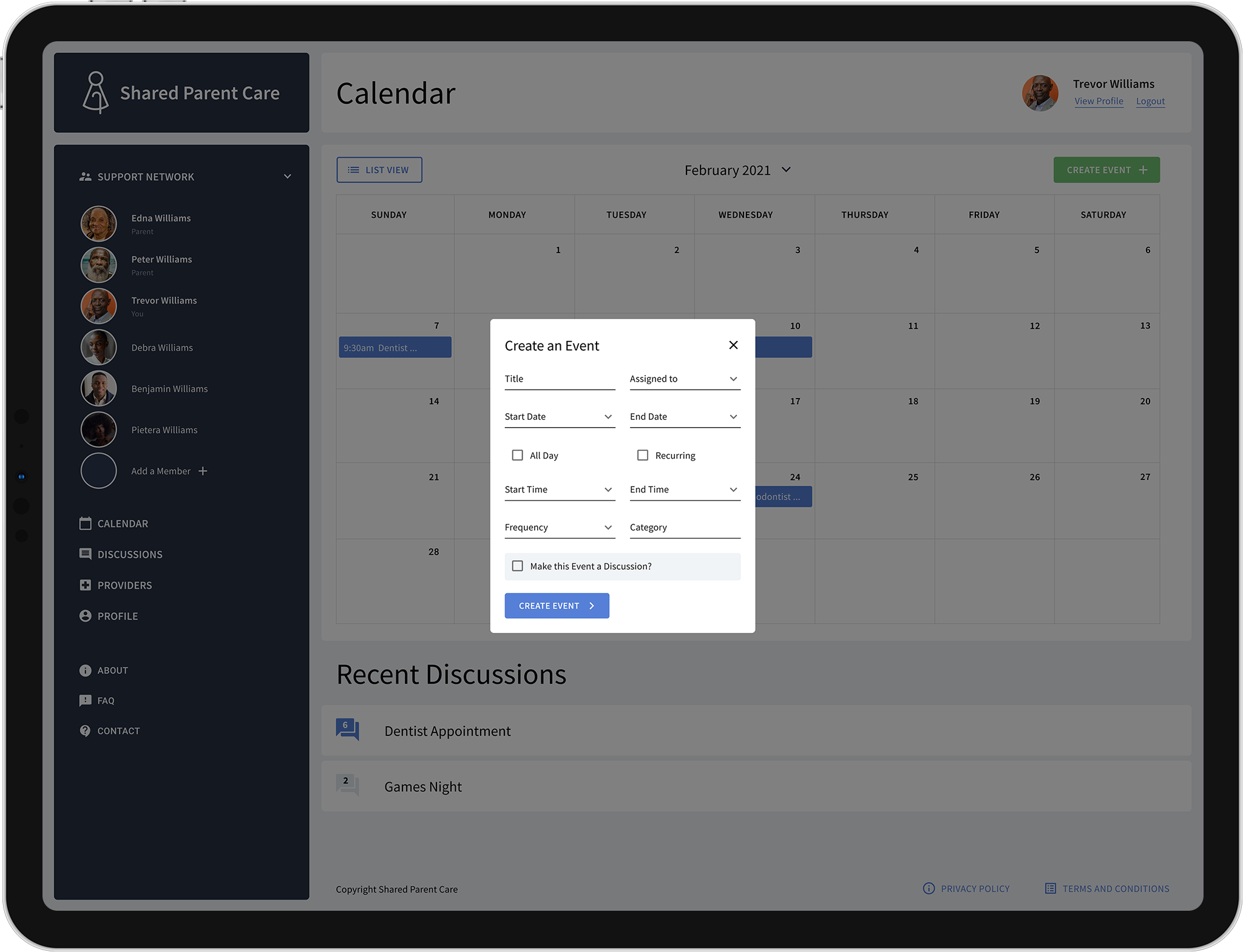This screenshot has width=1243, height=952.
Task: Click the Support Network collapse icon
Action: [x=288, y=176]
